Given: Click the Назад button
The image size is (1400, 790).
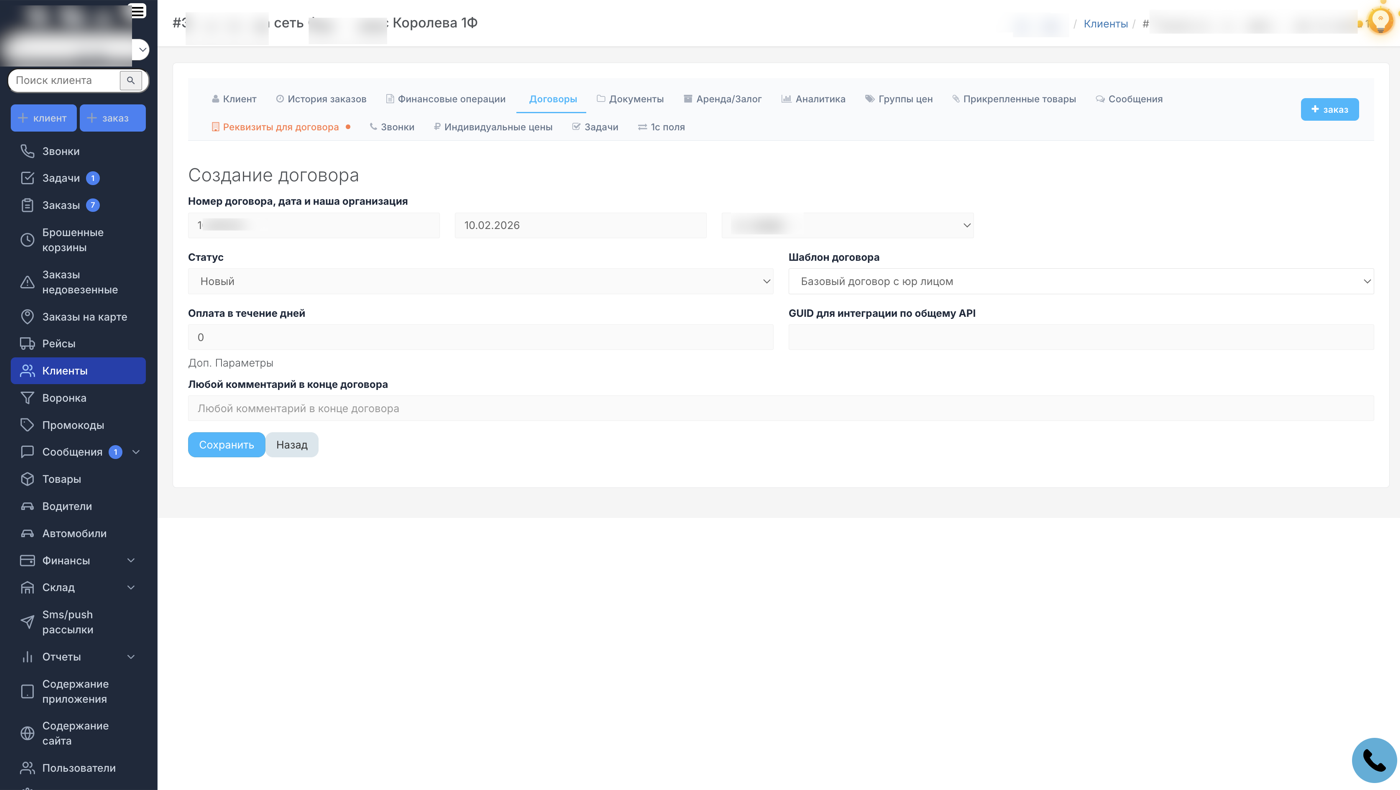Looking at the screenshot, I should [x=292, y=445].
